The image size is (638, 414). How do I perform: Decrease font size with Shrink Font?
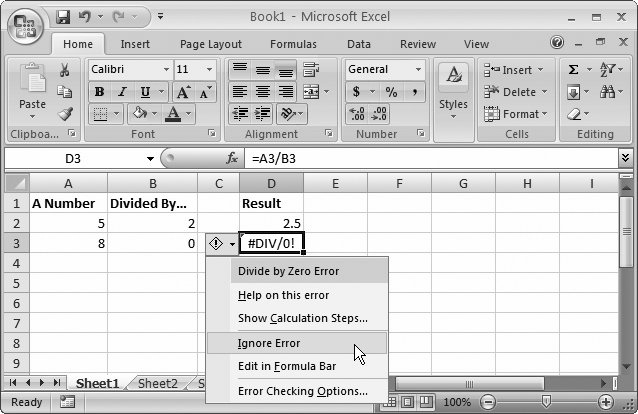(205, 92)
